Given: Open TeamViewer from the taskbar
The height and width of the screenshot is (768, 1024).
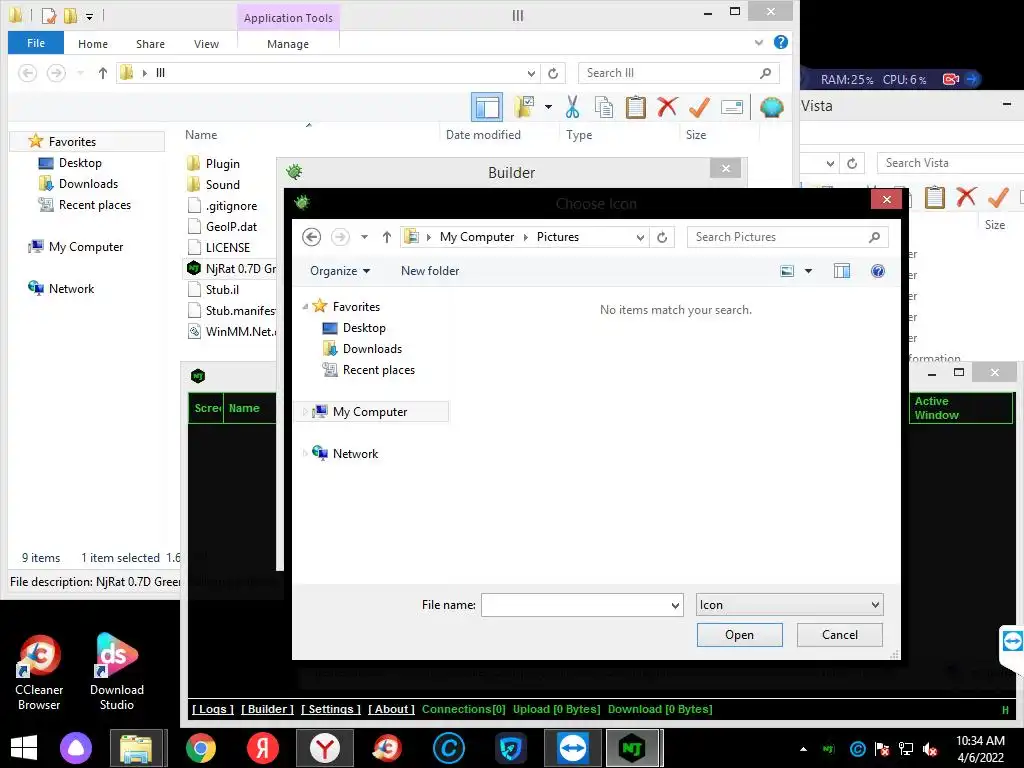Looking at the screenshot, I should (573, 748).
